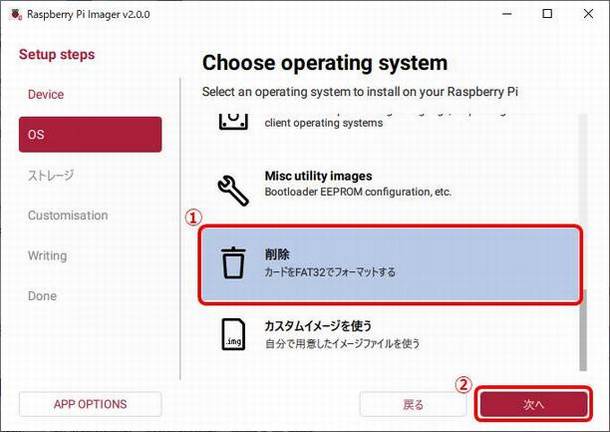Choose the 削除 format card option
Image resolution: width=610 pixels, height=432 pixels.
(390, 264)
